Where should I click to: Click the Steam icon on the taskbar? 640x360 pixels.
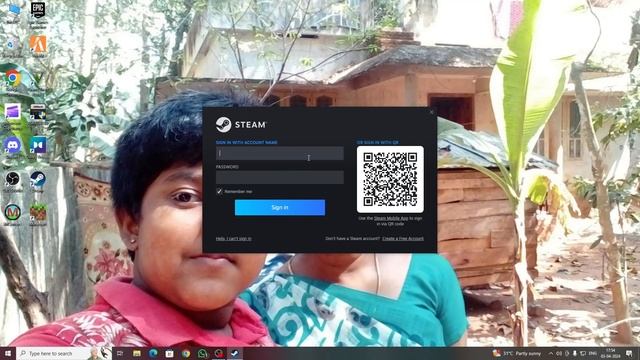tap(235, 353)
